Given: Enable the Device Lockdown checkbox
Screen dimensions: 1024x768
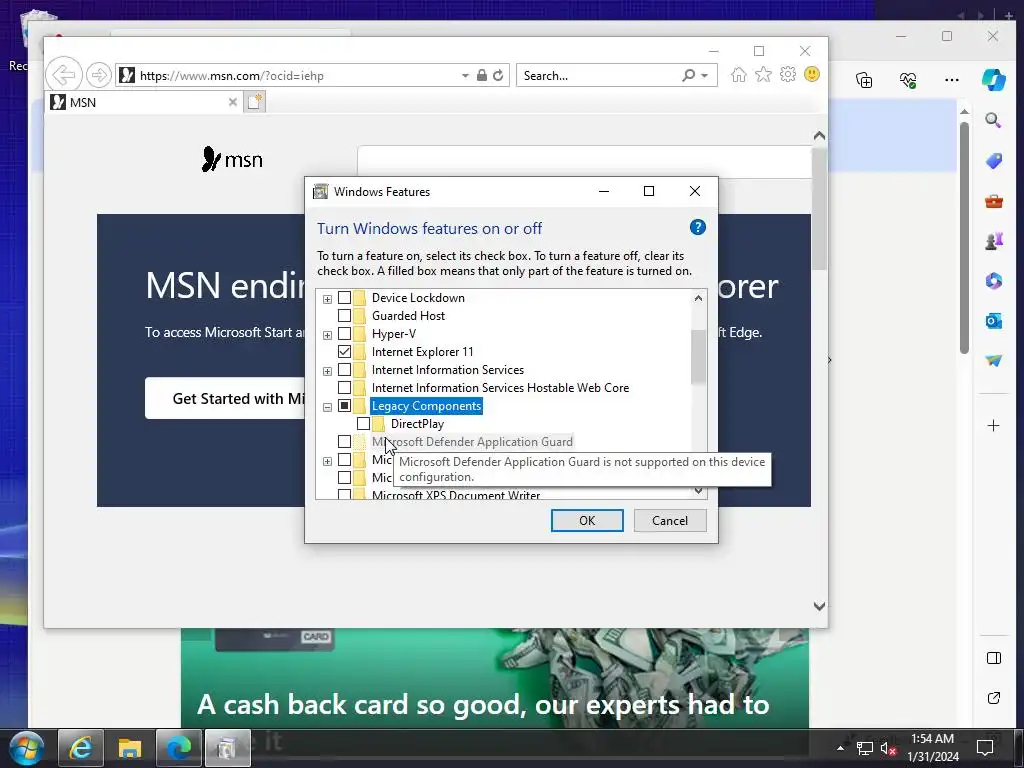Looking at the screenshot, I should point(344,298).
